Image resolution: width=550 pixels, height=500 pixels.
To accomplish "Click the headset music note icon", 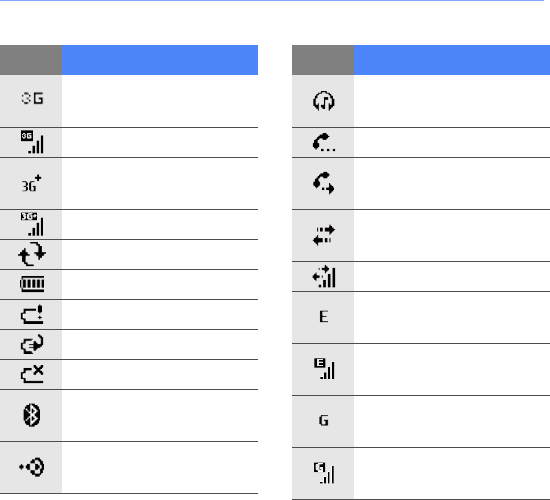I will coord(323,101).
